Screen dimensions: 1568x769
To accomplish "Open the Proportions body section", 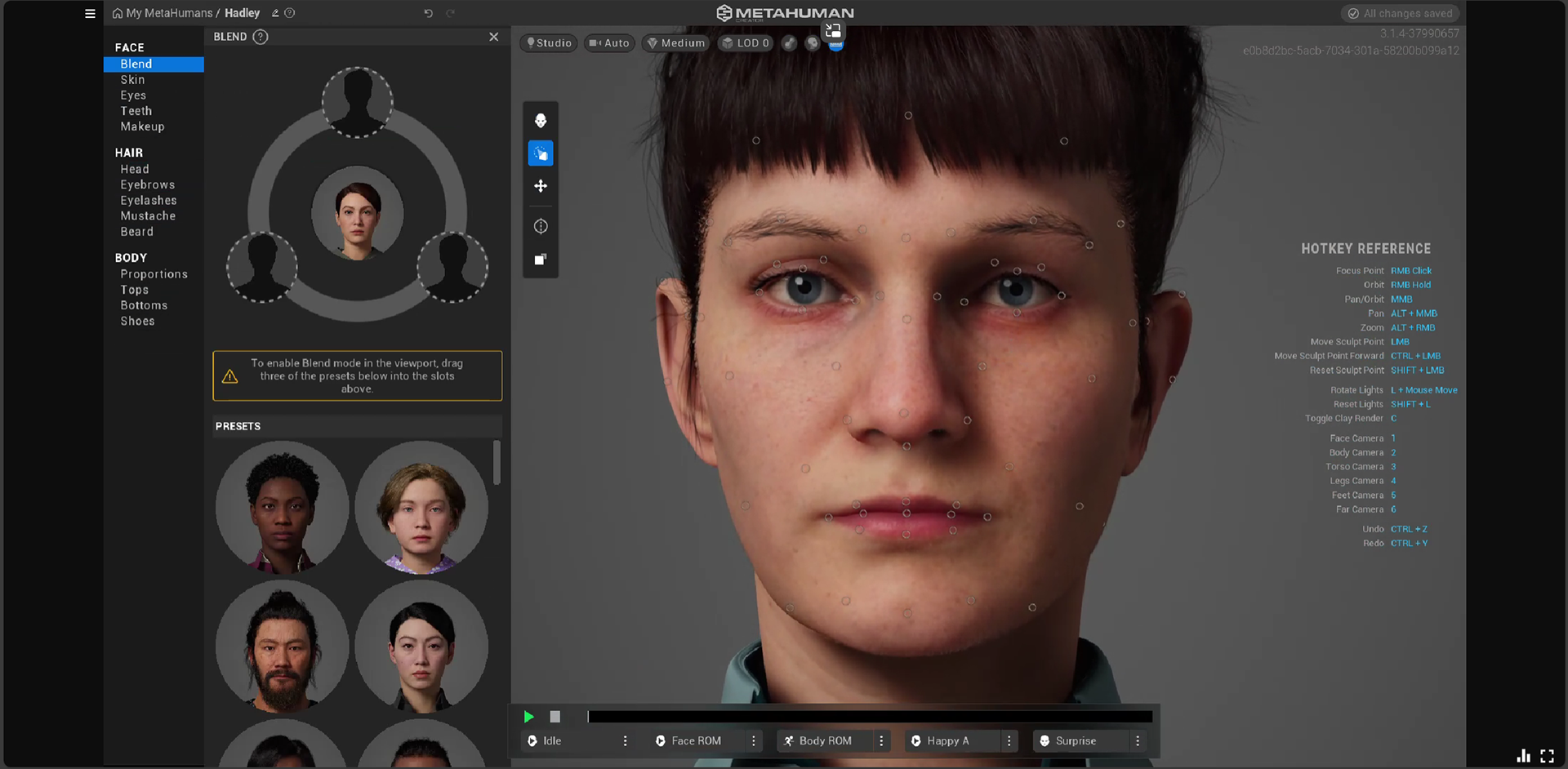I will point(154,274).
